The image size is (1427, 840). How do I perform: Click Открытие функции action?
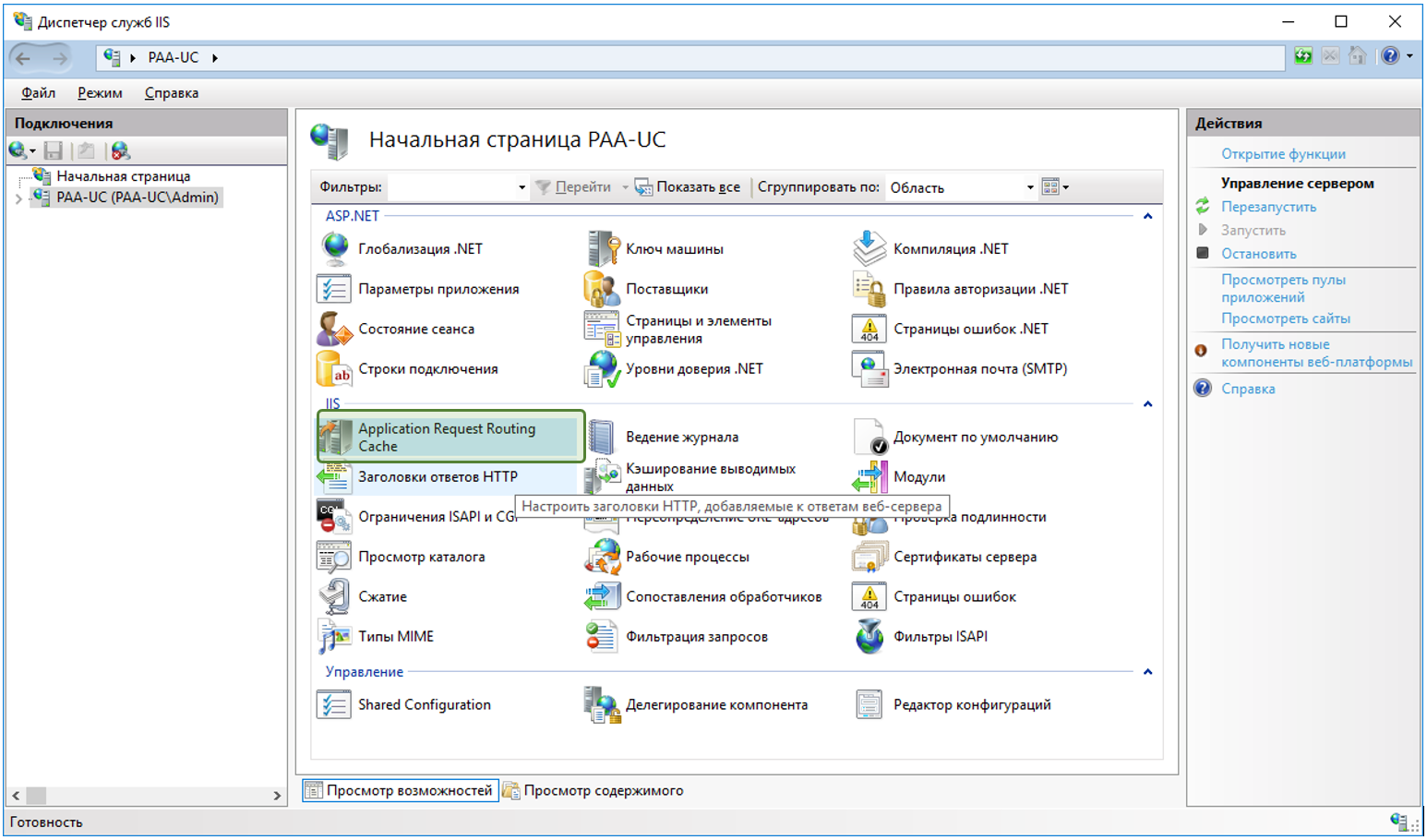(1283, 154)
